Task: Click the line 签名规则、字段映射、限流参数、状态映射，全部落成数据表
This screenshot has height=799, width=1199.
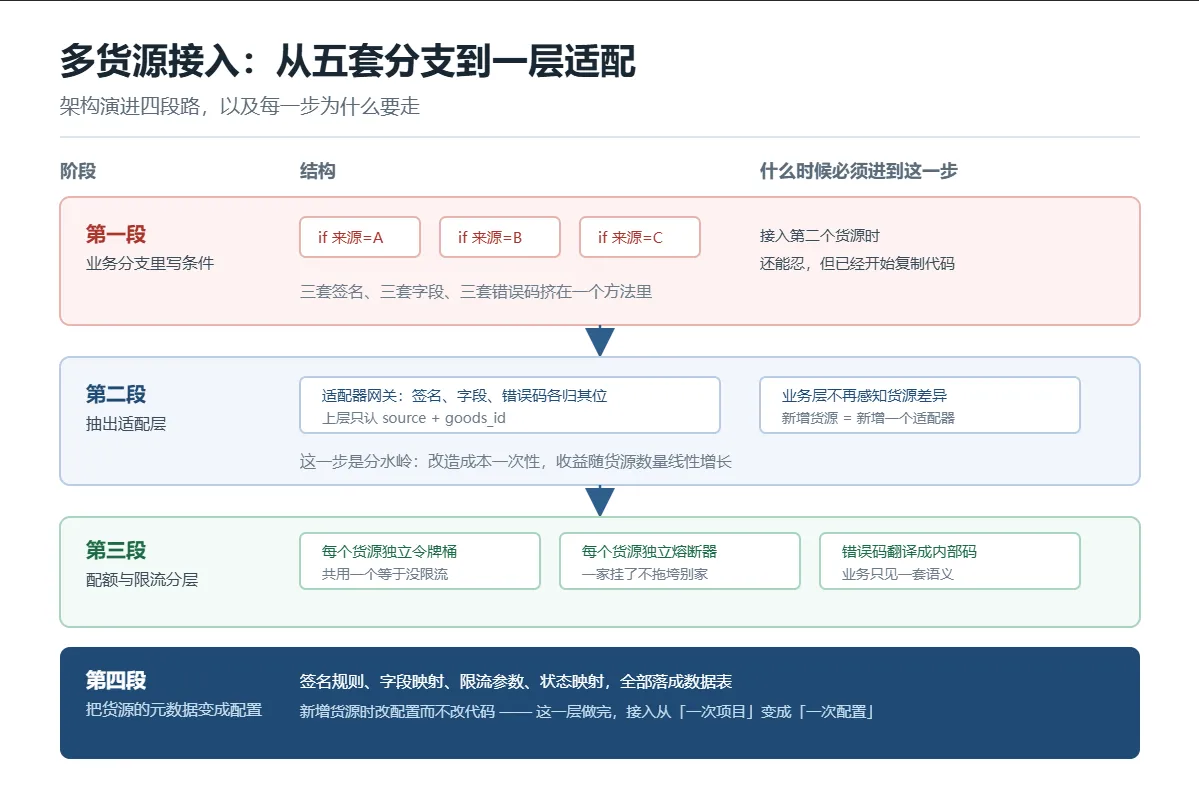Action: click(x=516, y=681)
